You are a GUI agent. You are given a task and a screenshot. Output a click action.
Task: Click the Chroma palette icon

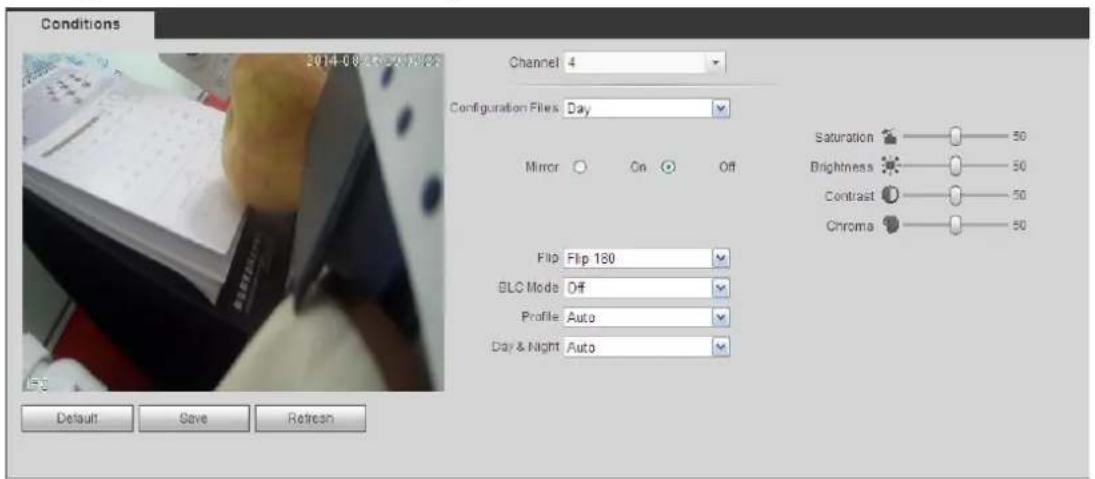[890, 225]
